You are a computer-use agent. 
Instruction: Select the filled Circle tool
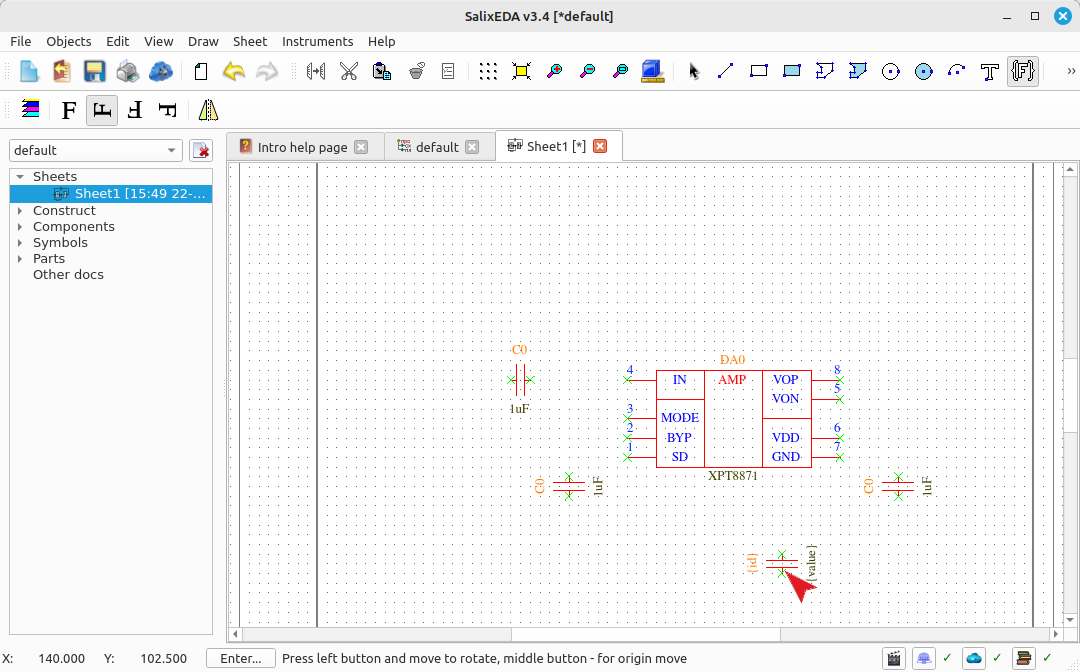click(x=924, y=71)
